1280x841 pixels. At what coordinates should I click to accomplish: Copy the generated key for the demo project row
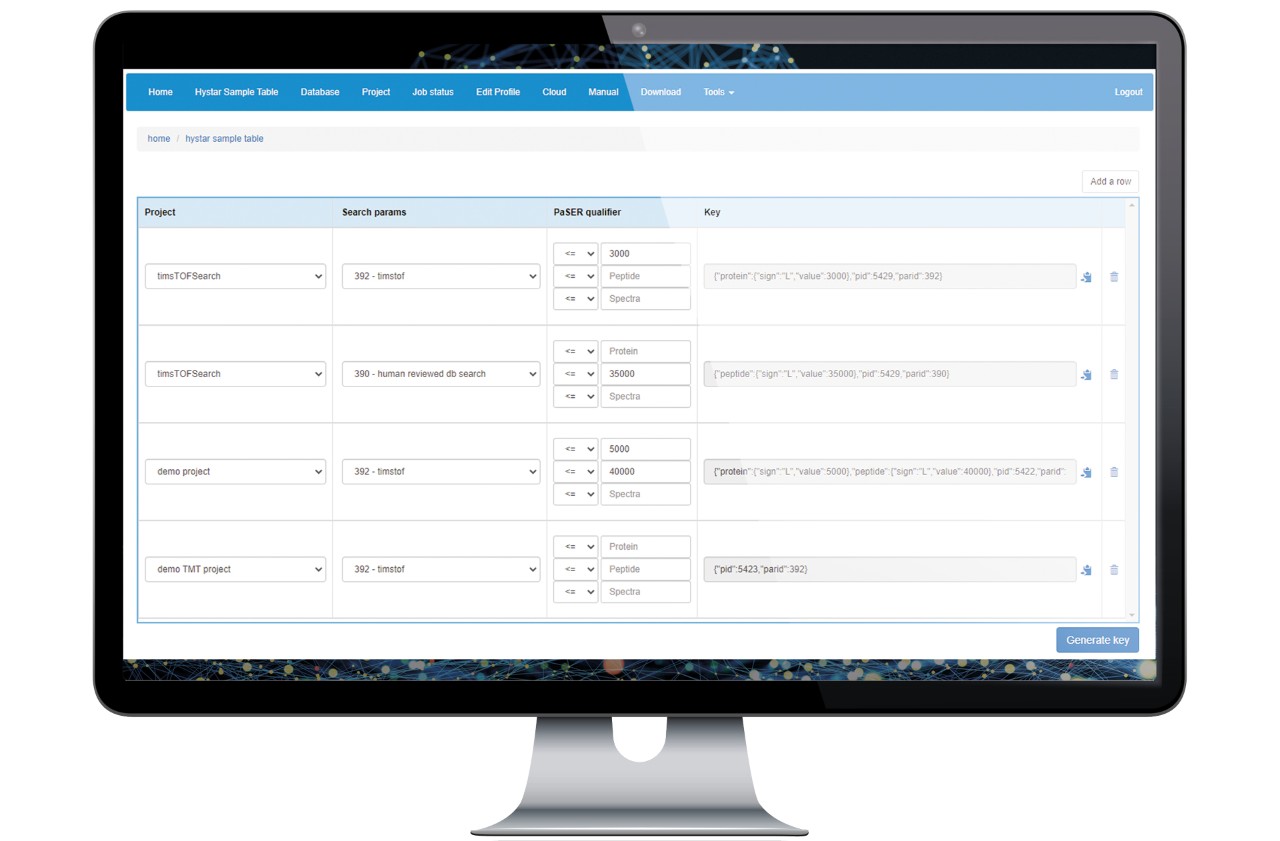pyautogui.click(x=1086, y=471)
